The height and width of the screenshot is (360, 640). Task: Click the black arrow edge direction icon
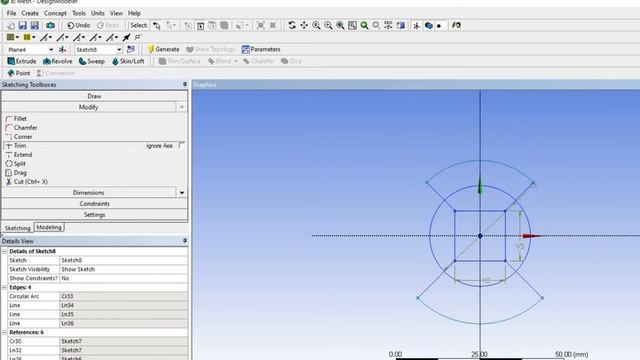[x=127, y=38]
